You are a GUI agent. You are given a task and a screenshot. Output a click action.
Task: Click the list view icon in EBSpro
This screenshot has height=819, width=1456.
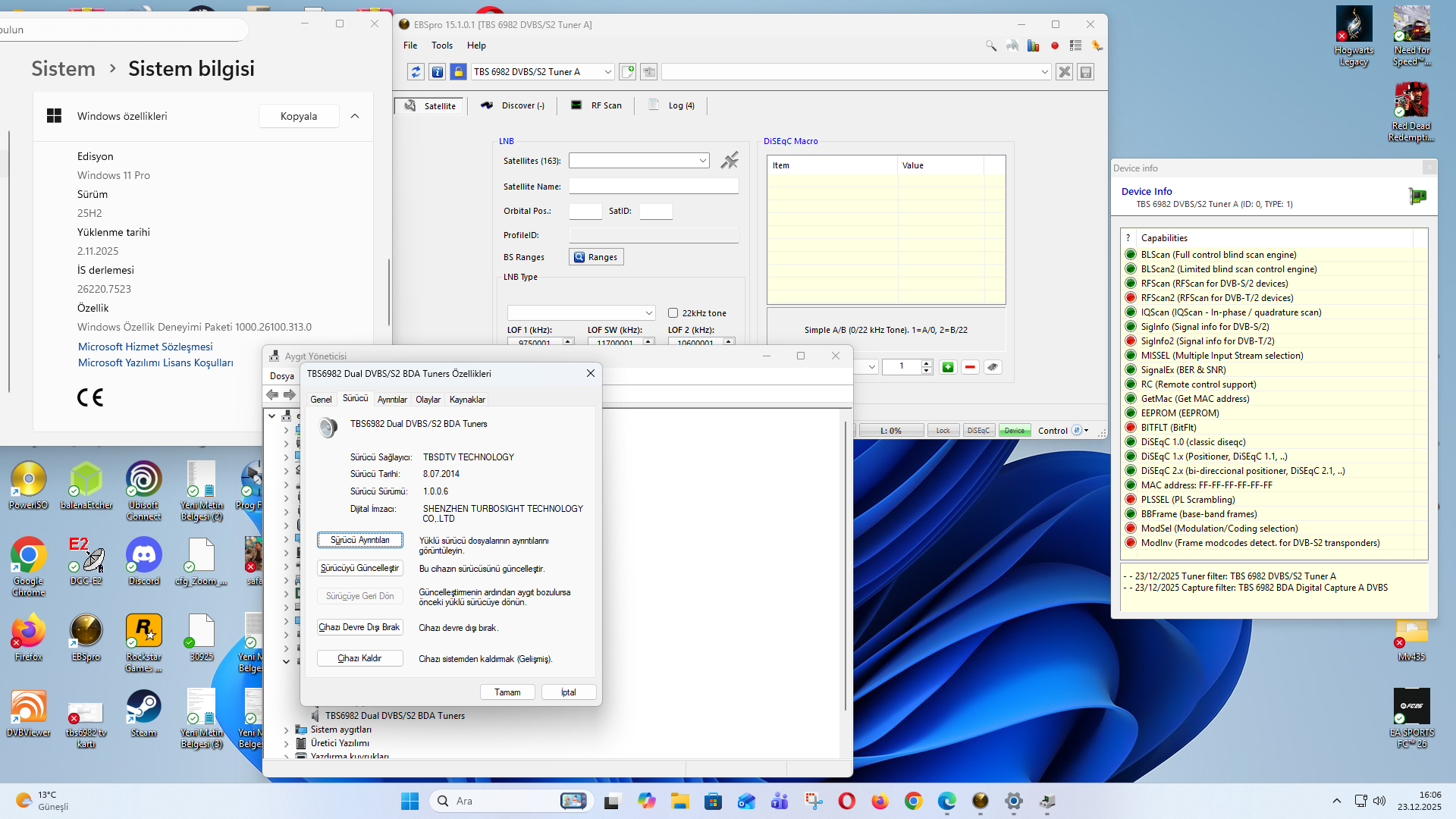point(1075,45)
